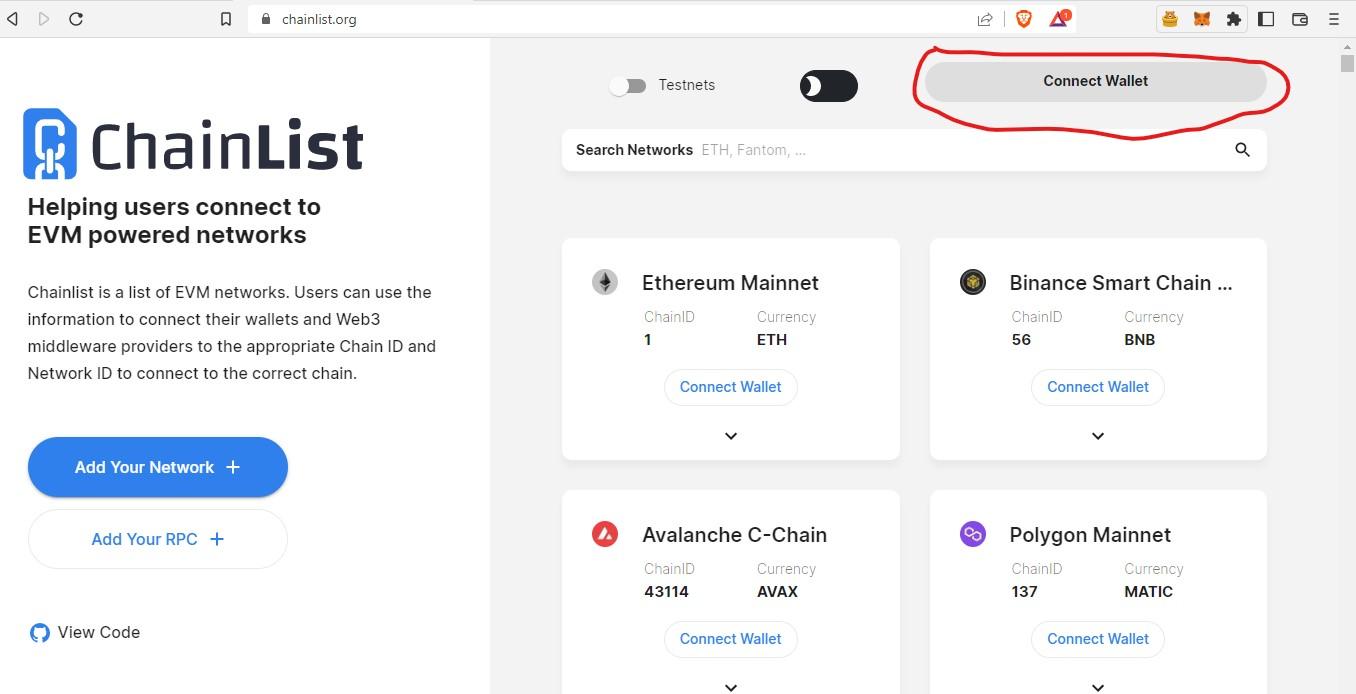This screenshot has width=1356, height=694.
Task: Click the search magnifier in Search Networks
Action: click(x=1242, y=150)
